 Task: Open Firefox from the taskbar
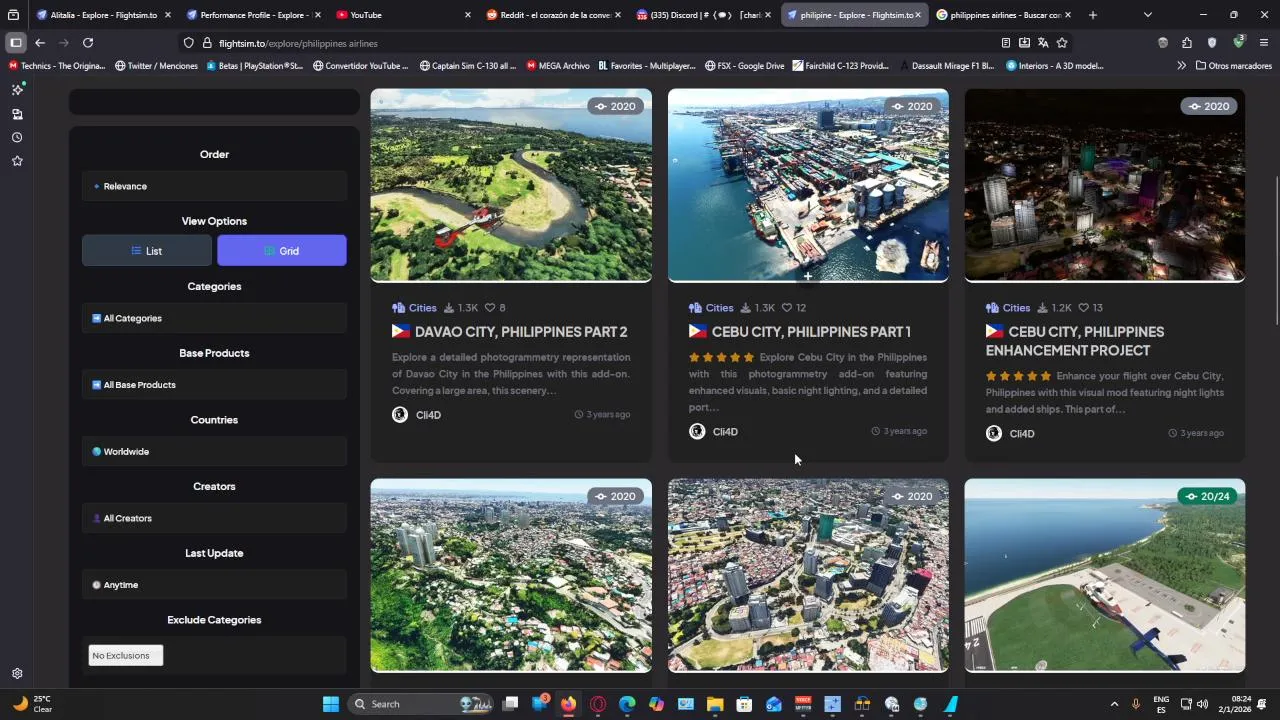(568, 704)
